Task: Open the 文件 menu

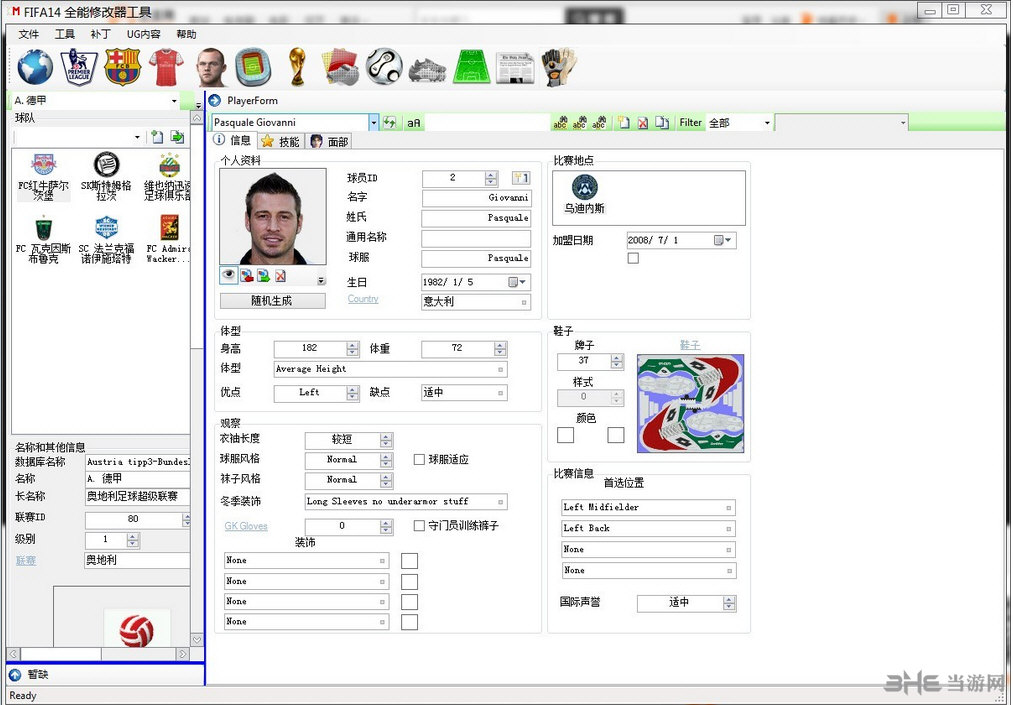Action: (x=28, y=34)
